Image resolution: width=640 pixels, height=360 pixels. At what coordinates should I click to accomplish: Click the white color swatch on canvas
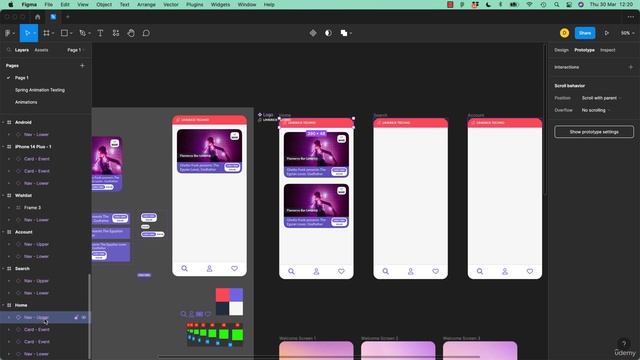tap(236, 309)
